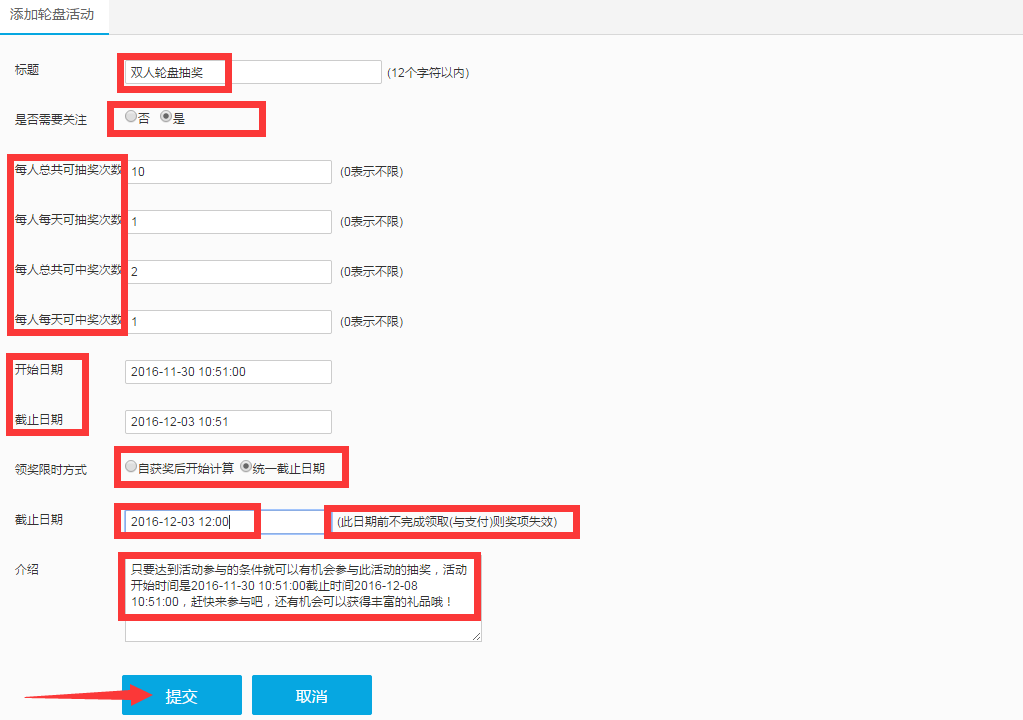Image resolution: width=1023 pixels, height=720 pixels.
Task: Choose the 自获奖后开始计算 option
Action: [131, 466]
